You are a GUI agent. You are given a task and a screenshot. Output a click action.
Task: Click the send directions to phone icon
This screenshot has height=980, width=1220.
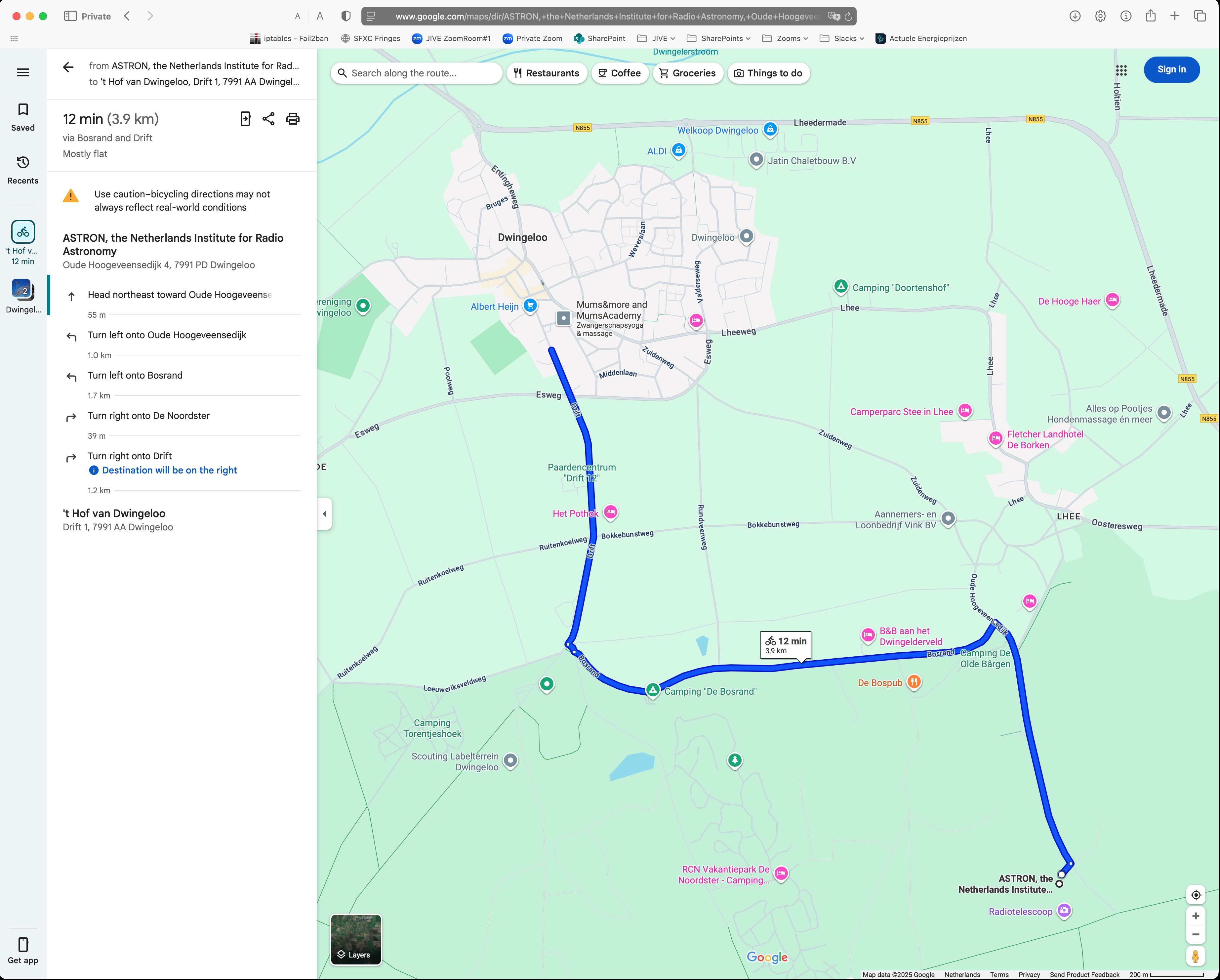coord(245,119)
